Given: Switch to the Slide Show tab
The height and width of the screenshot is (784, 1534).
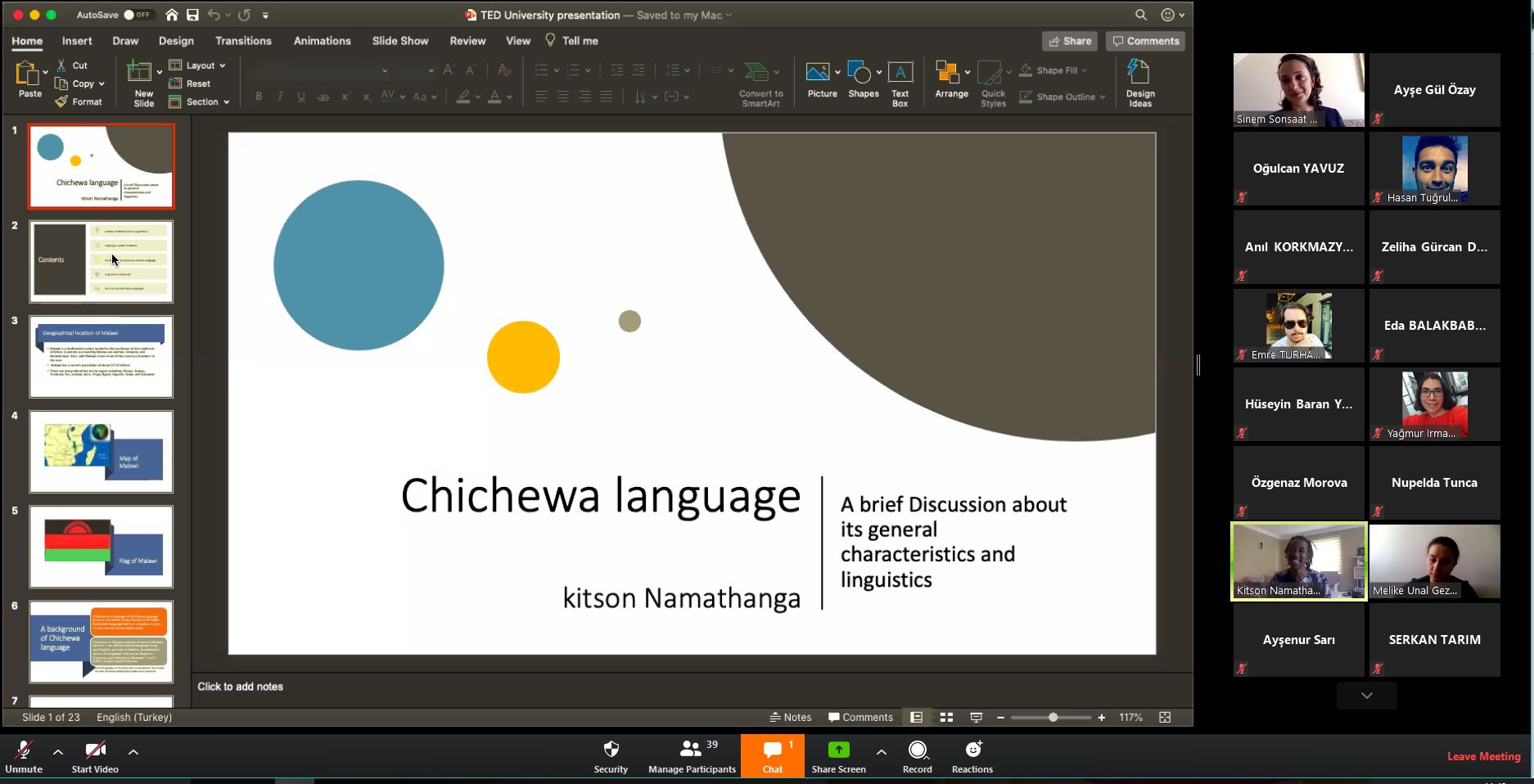Looking at the screenshot, I should 399,41.
